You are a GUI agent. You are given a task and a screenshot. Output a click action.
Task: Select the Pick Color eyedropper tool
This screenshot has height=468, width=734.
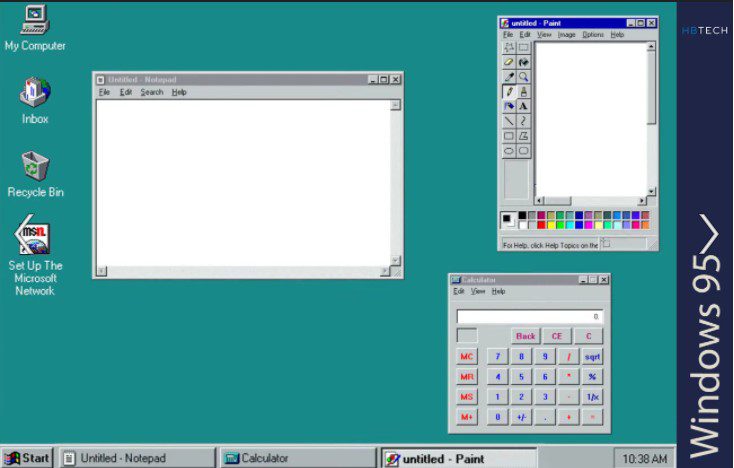pyautogui.click(x=509, y=76)
